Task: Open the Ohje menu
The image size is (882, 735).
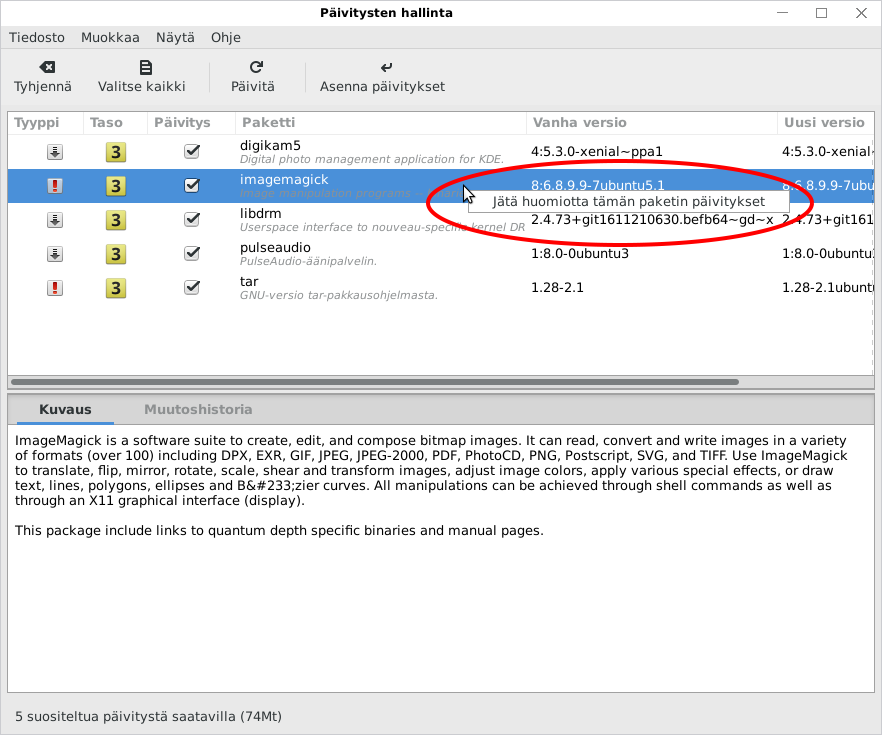Action: pos(226,38)
